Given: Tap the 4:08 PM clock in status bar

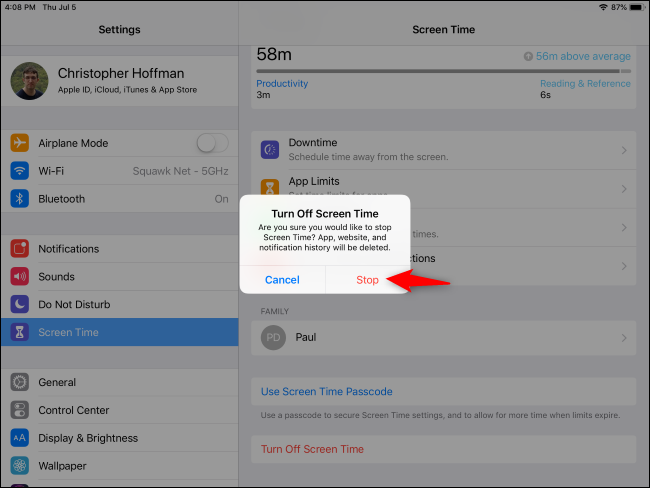Looking at the screenshot, I should click(20, 7).
